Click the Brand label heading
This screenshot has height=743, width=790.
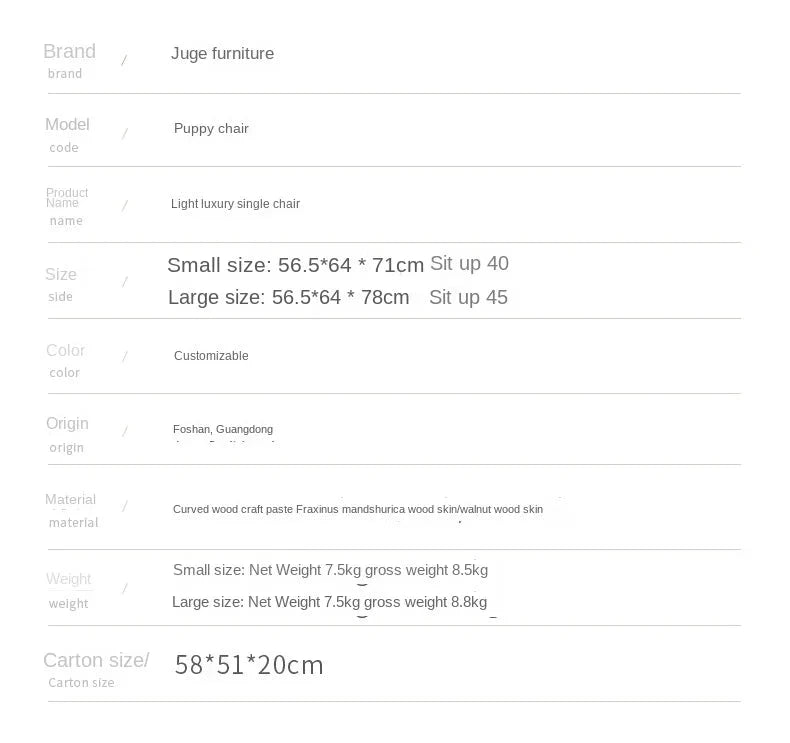[x=70, y=51]
